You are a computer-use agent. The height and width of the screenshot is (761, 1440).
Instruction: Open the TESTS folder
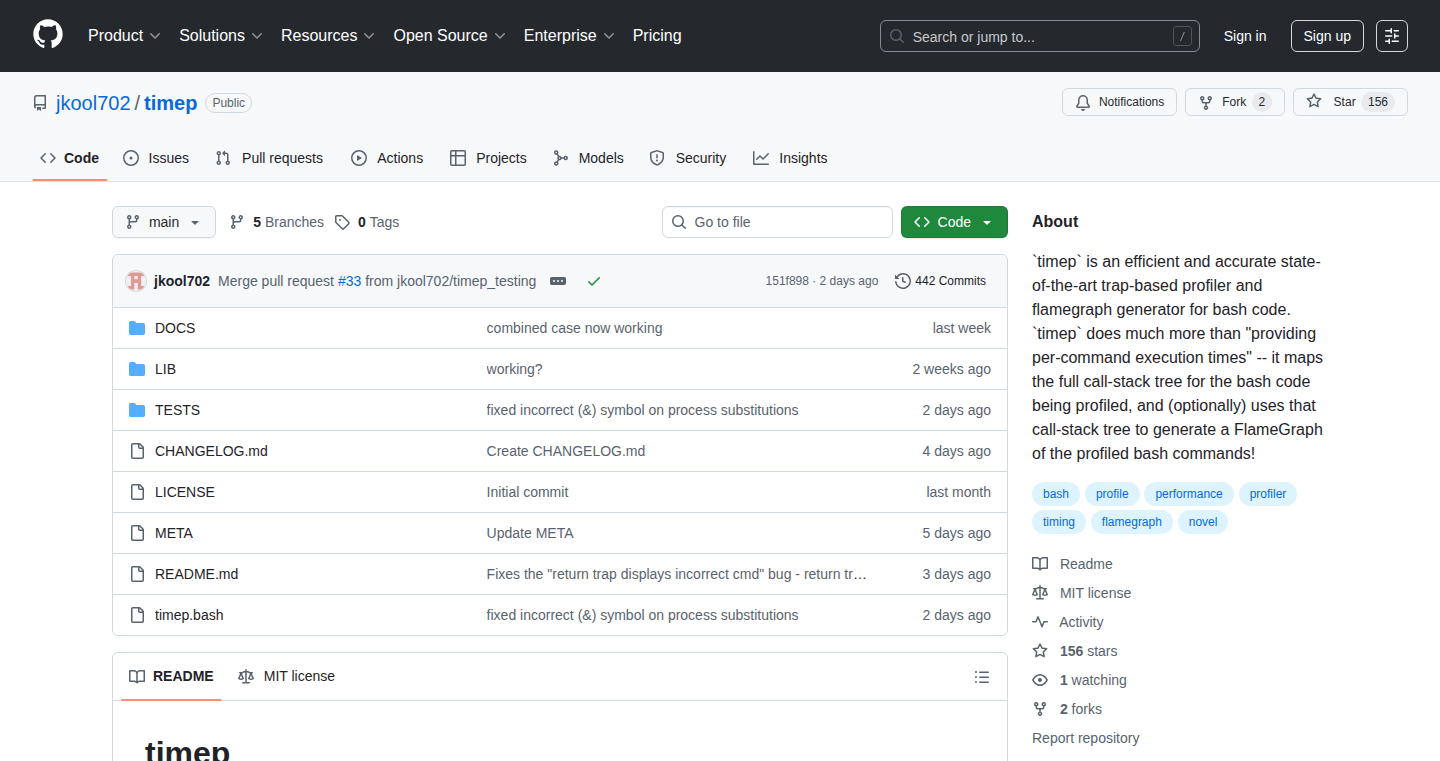coord(177,410)
